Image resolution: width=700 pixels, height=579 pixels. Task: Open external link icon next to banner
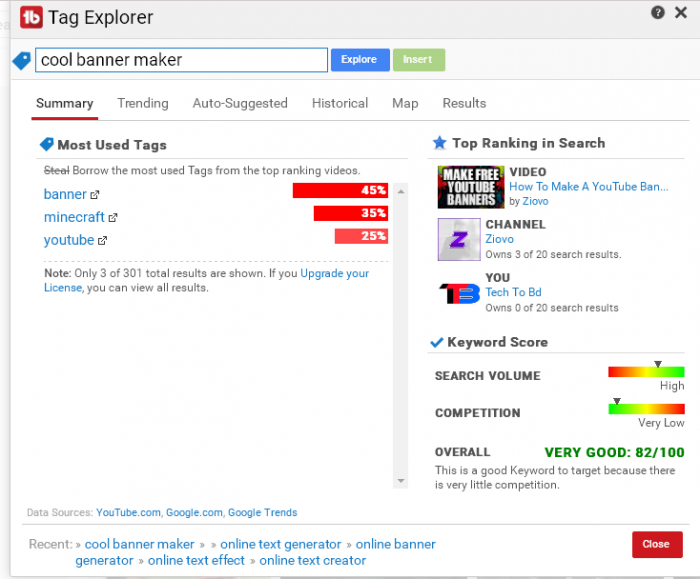(x=95, y=195)
